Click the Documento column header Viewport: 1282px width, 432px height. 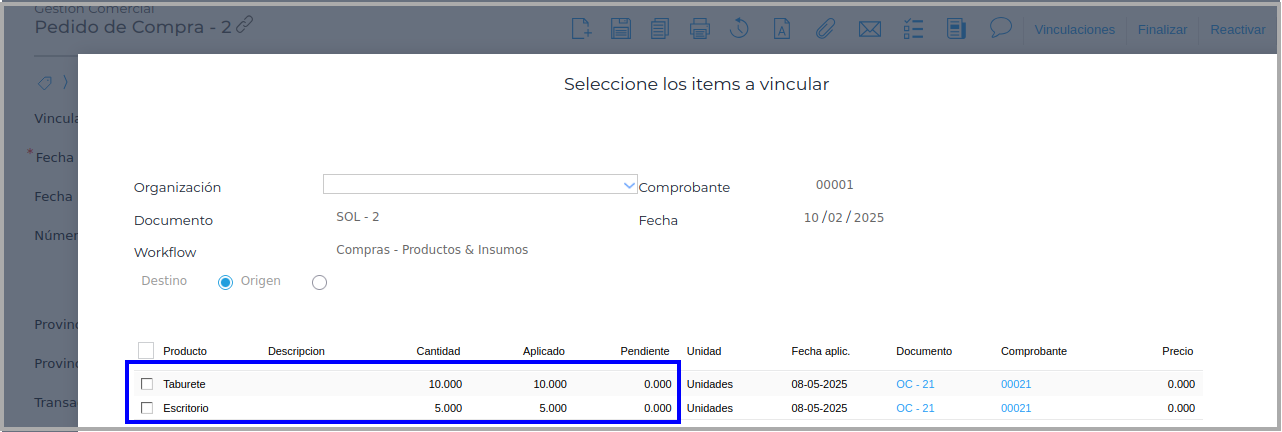point(924,351)
